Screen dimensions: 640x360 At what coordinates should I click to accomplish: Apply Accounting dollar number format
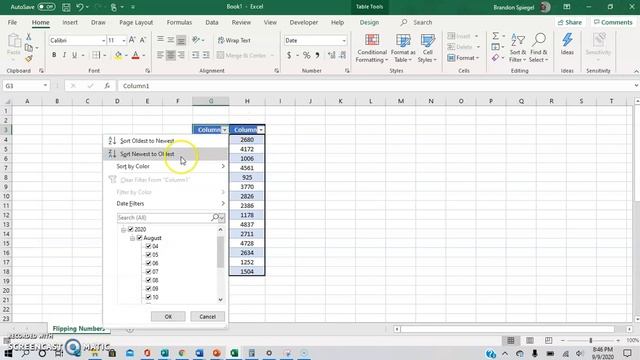[289, 55]
